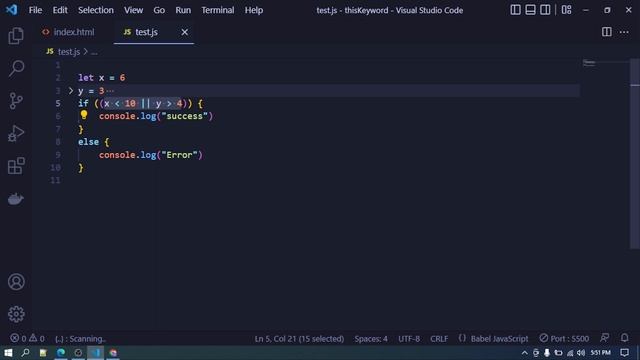Click the Scanning status bar item

(80, 338)
